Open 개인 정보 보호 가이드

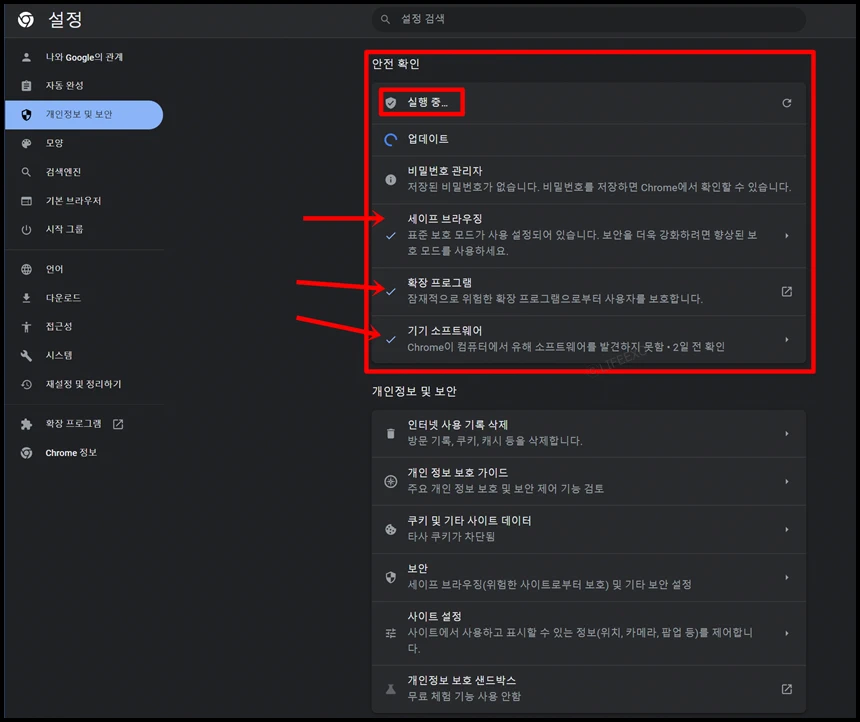pyautogui.click(x=589, y=481)
